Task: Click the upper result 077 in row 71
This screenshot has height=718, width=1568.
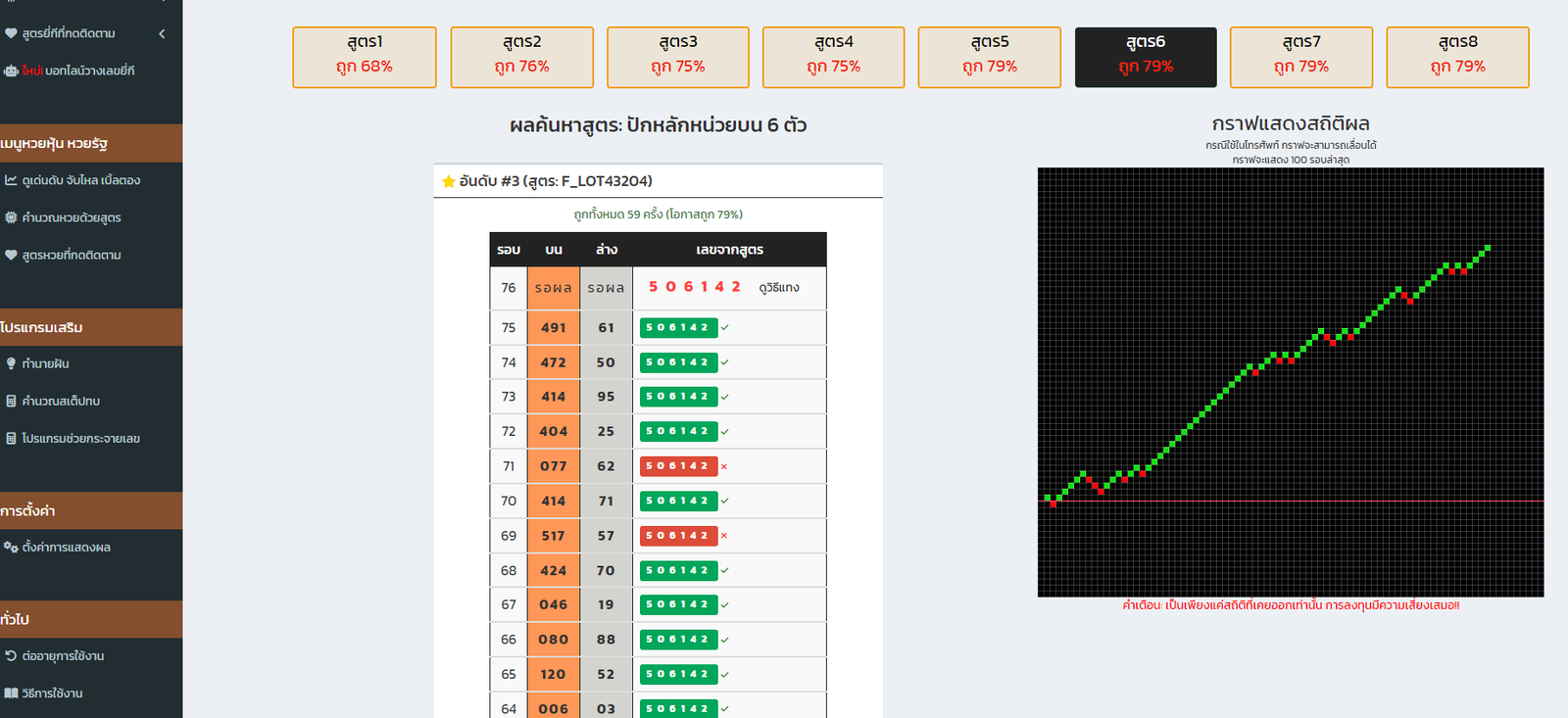Action: coord(554,466)
